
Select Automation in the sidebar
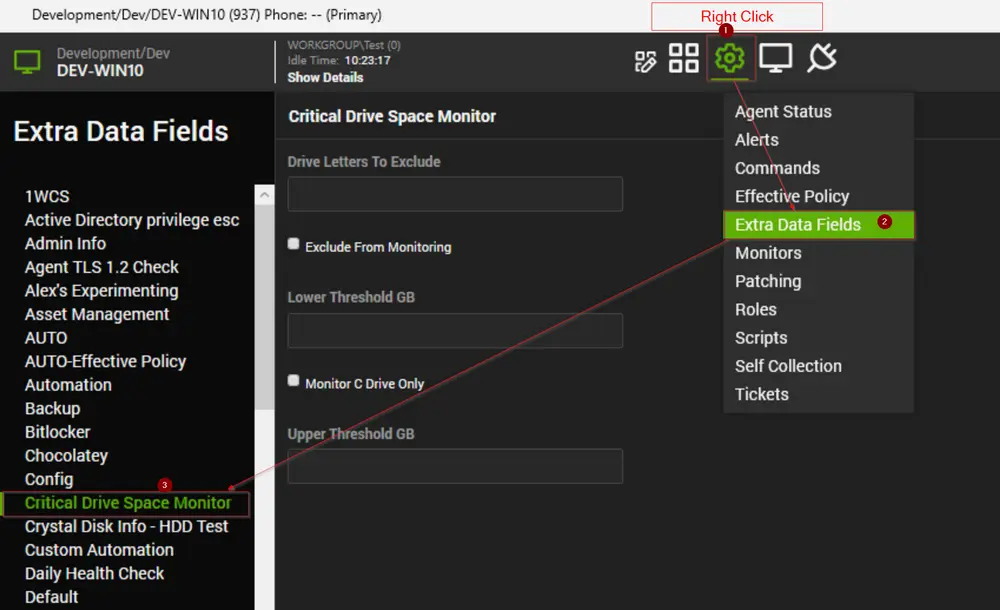(x=68, y=385)
